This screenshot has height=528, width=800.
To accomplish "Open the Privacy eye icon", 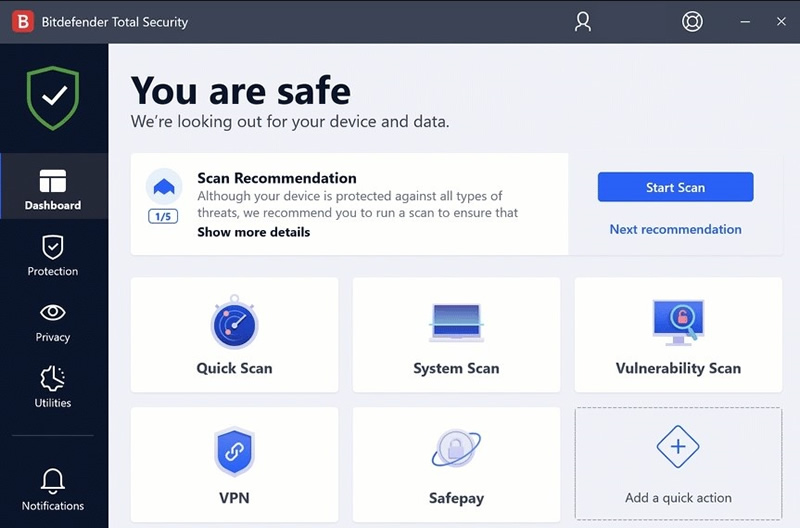I will [53, 312].
